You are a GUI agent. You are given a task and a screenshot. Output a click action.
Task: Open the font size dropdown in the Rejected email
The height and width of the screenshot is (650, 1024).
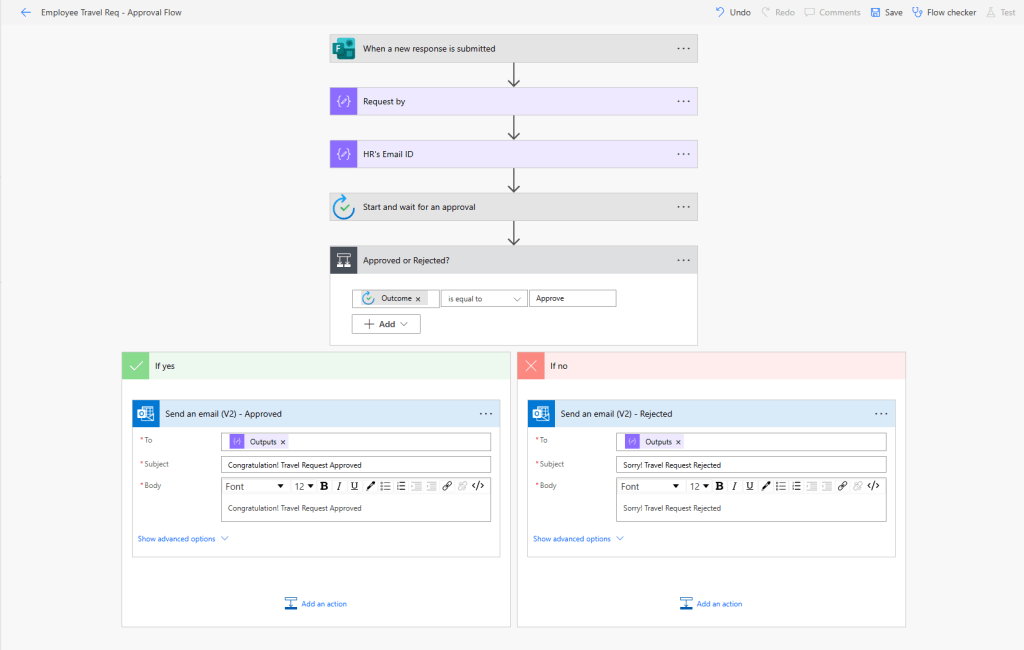pos(699,486)
